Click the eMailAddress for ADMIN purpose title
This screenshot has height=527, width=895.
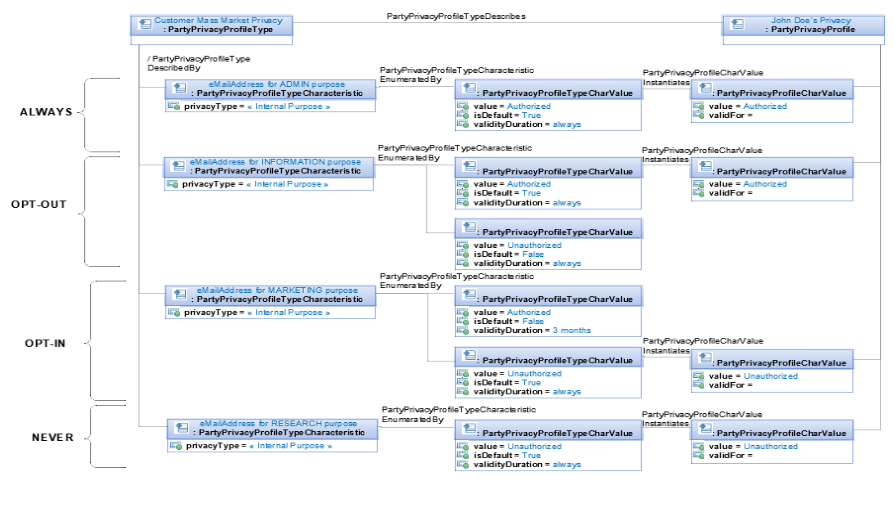coord(277,84)
